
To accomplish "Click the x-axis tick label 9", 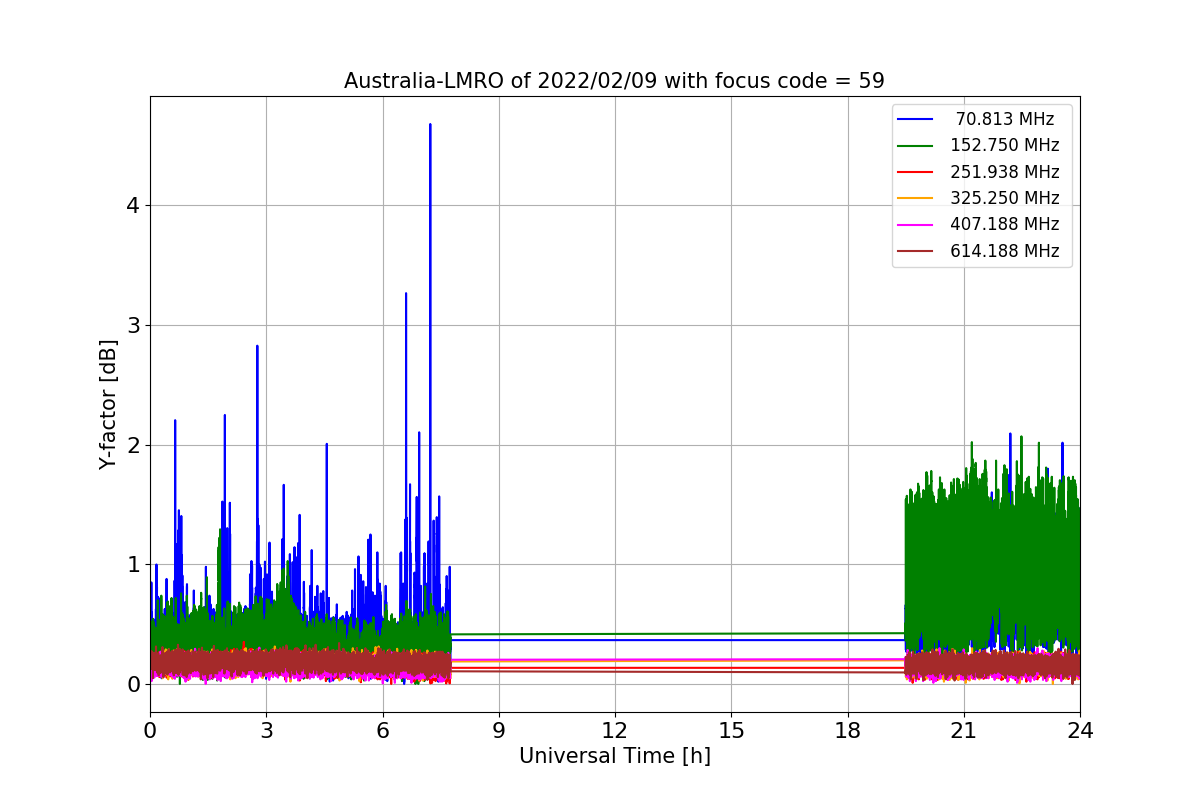I will (x=499, y=731).
